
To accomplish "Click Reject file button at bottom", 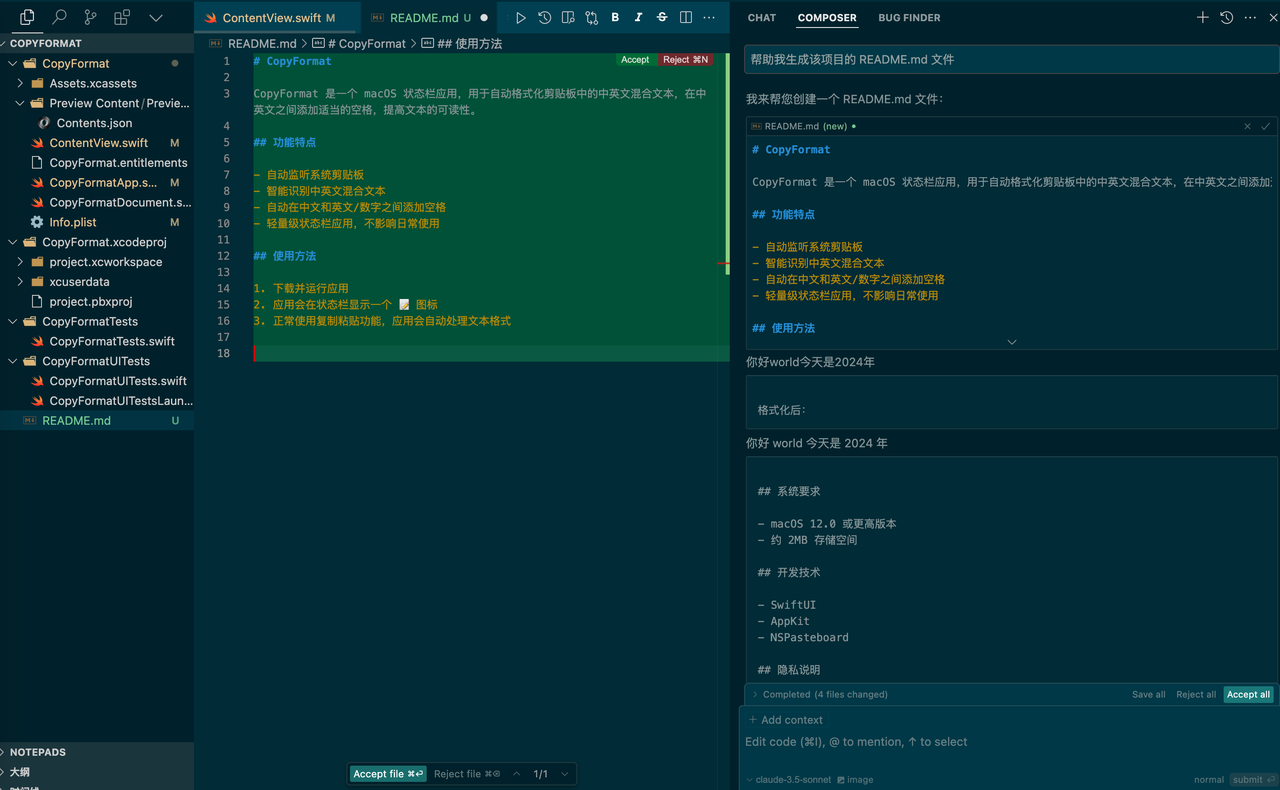I will click(x=467, y=774).
